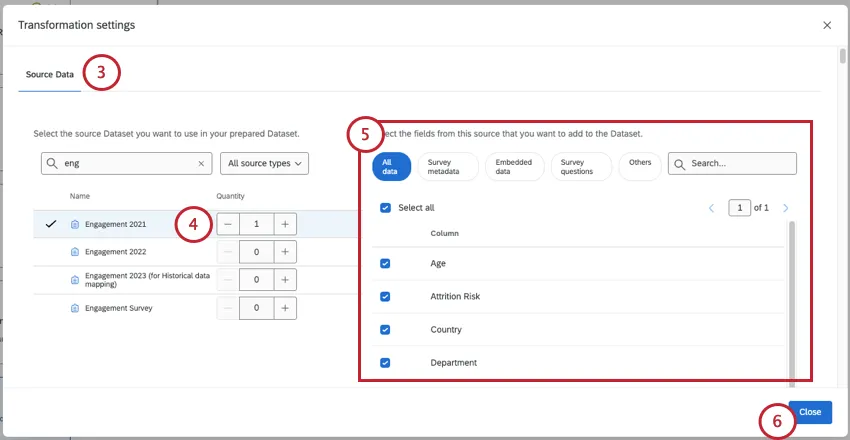Click the Engagement 2023 survey icon
Viewport: 850px width, 440px height.
click(x=75, y=280)
